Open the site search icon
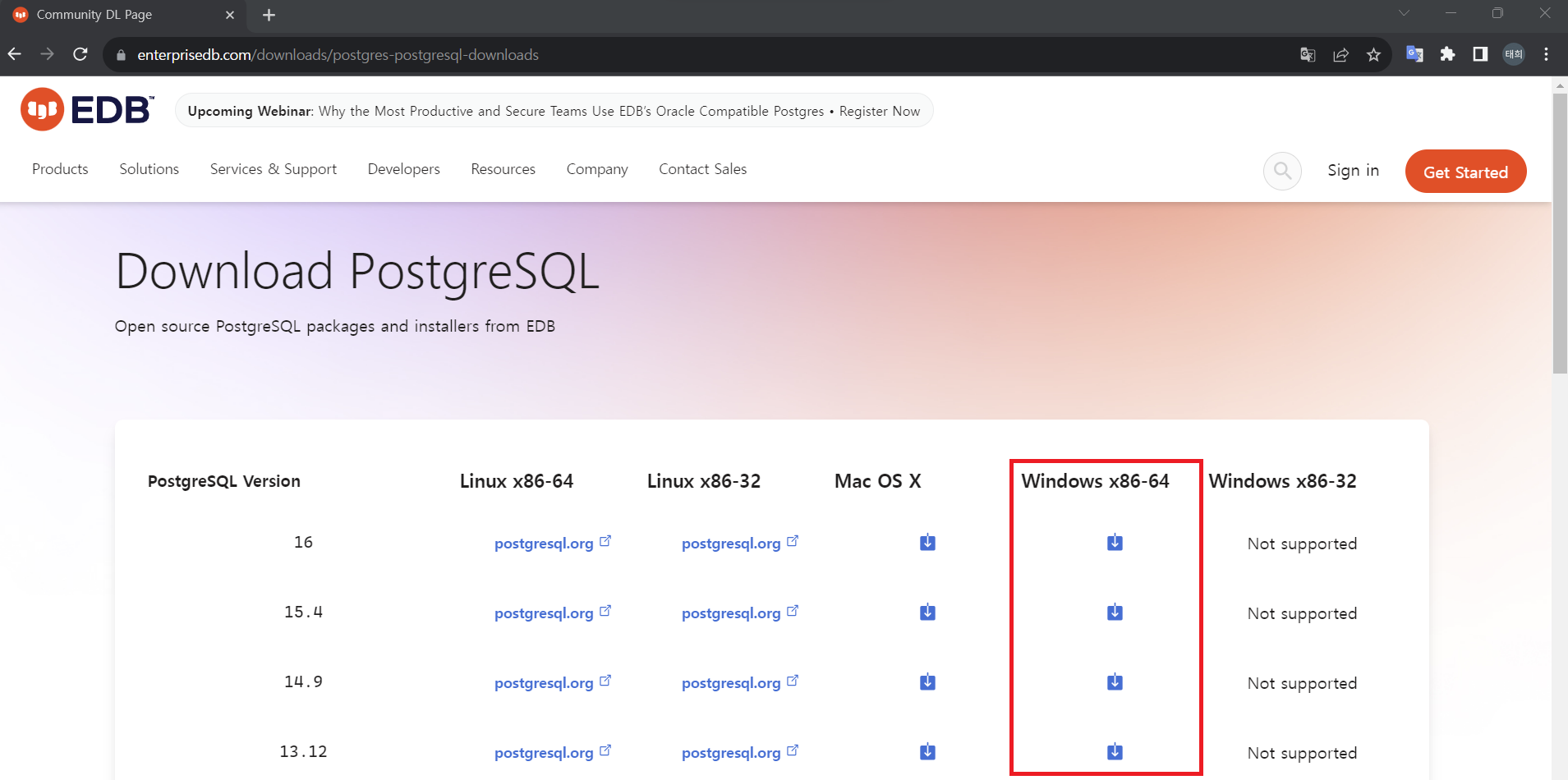Screen dimensions: 1568x780 click(1282, 171)
